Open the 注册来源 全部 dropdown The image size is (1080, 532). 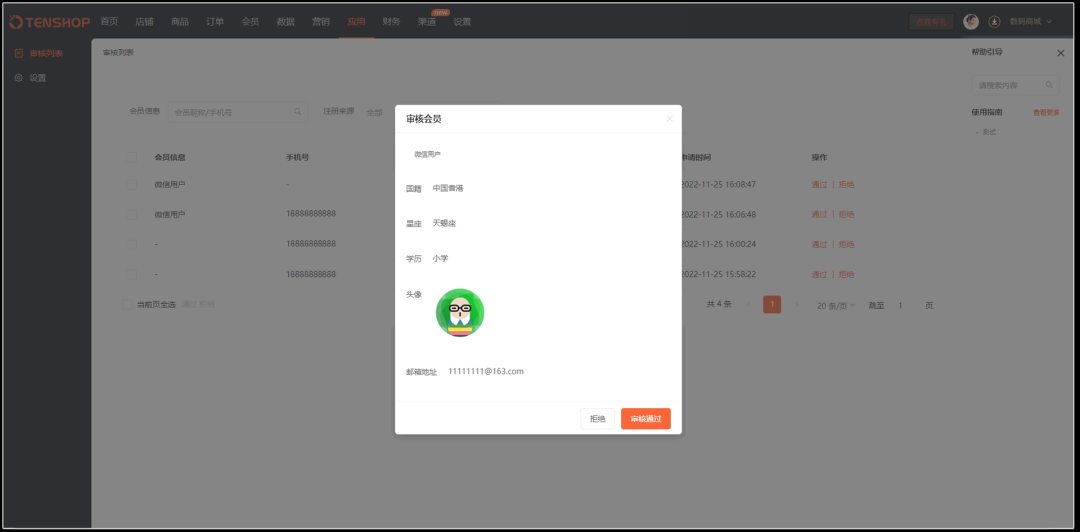coord(376,112)
